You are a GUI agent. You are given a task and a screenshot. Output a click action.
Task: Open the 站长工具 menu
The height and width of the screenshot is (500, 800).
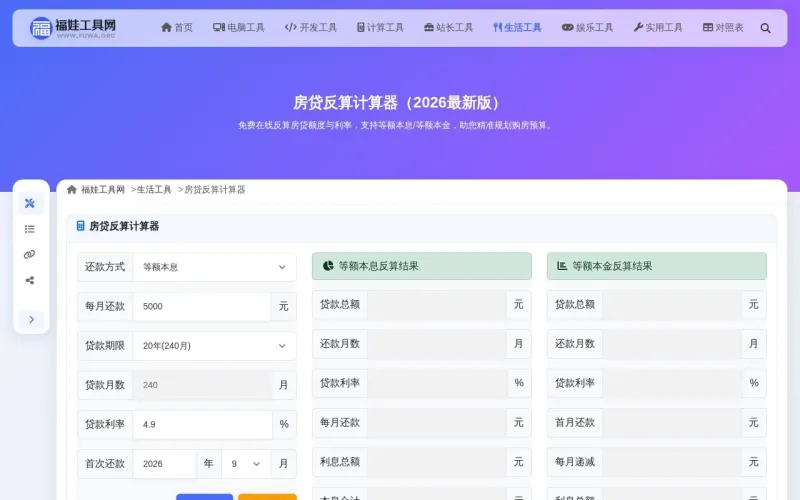[x=448, y=28]
